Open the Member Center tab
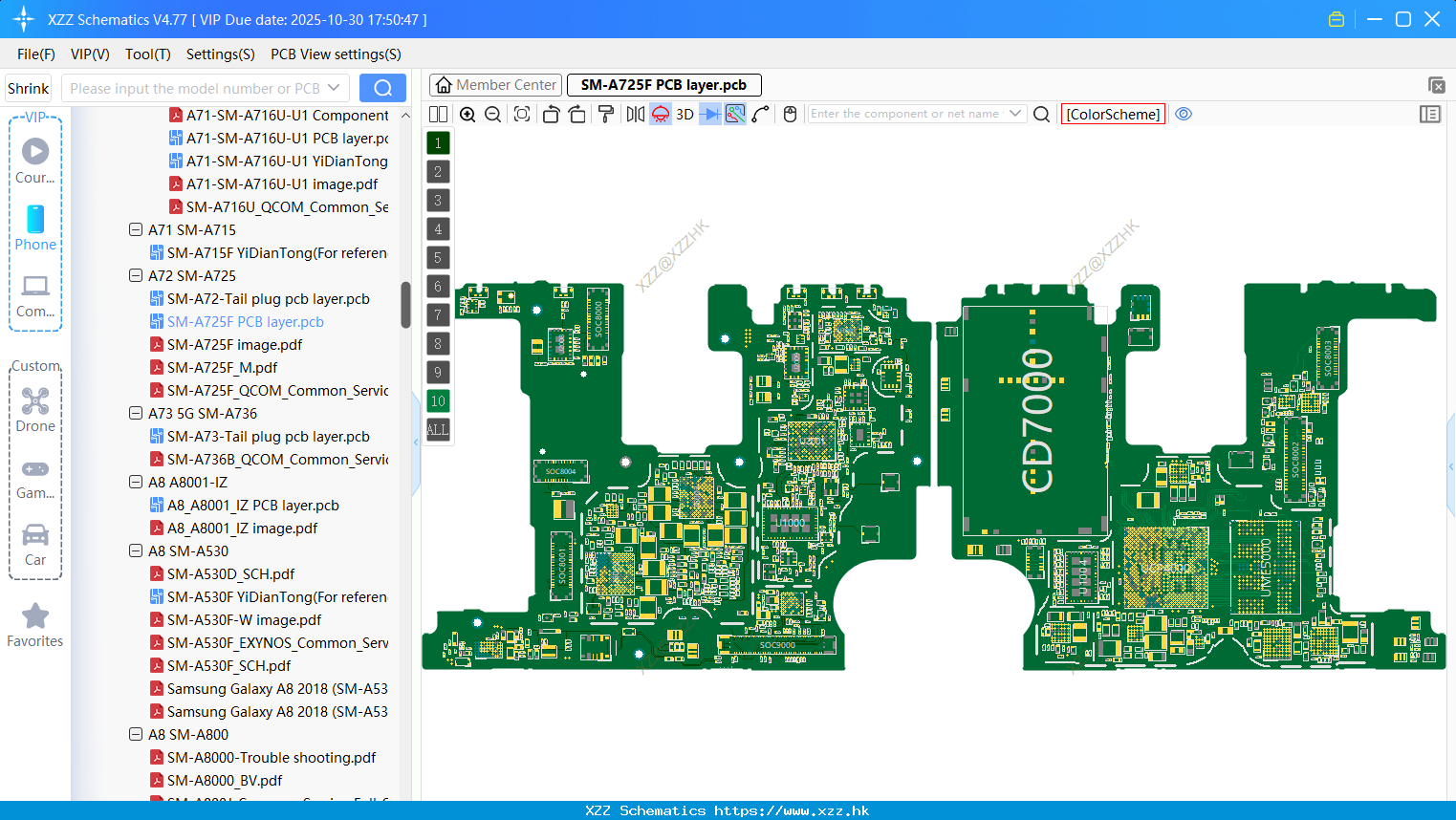Screen dimensions: 1456x820 pyautogui.click(x=495, y=85)
